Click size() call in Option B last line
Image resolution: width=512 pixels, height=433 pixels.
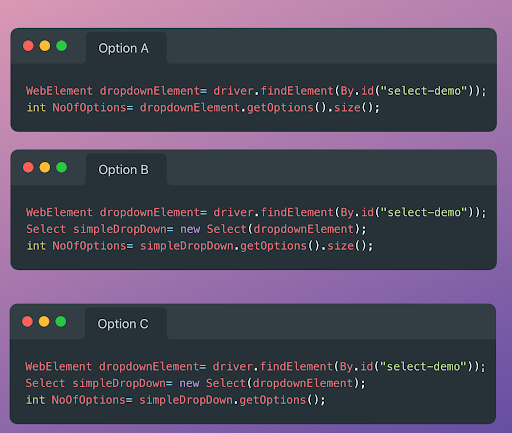[347, 246]
